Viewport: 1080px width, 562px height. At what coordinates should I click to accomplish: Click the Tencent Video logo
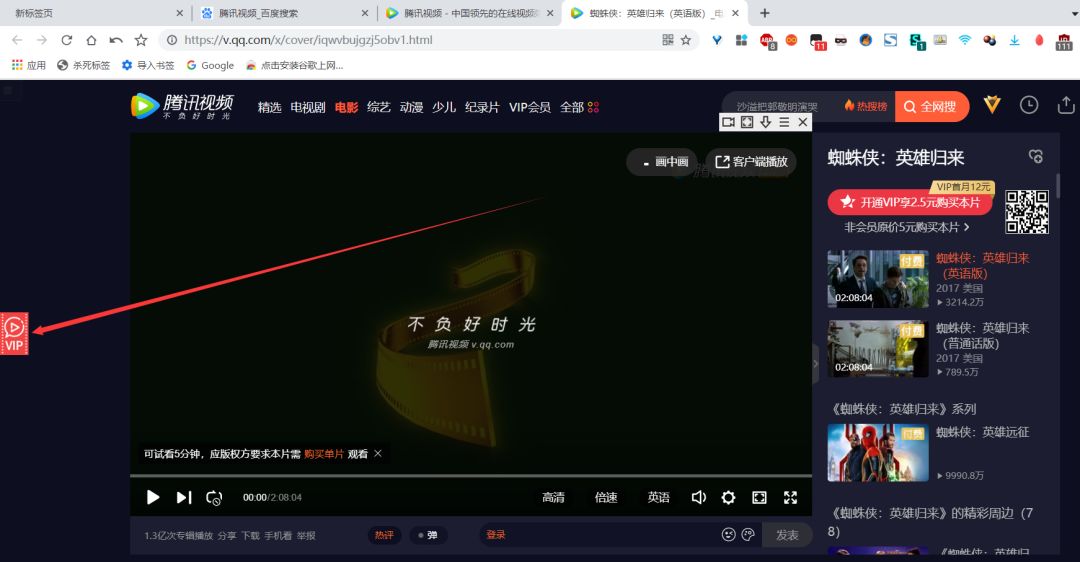(x=183, y=106)
